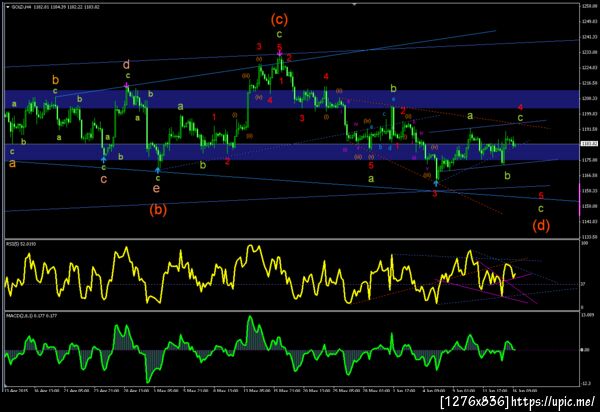Viewport: 600px width, 412px height.
Task: Select the large orange 'b' label at left
Action: pyautogui.click(x=55, y=80)
